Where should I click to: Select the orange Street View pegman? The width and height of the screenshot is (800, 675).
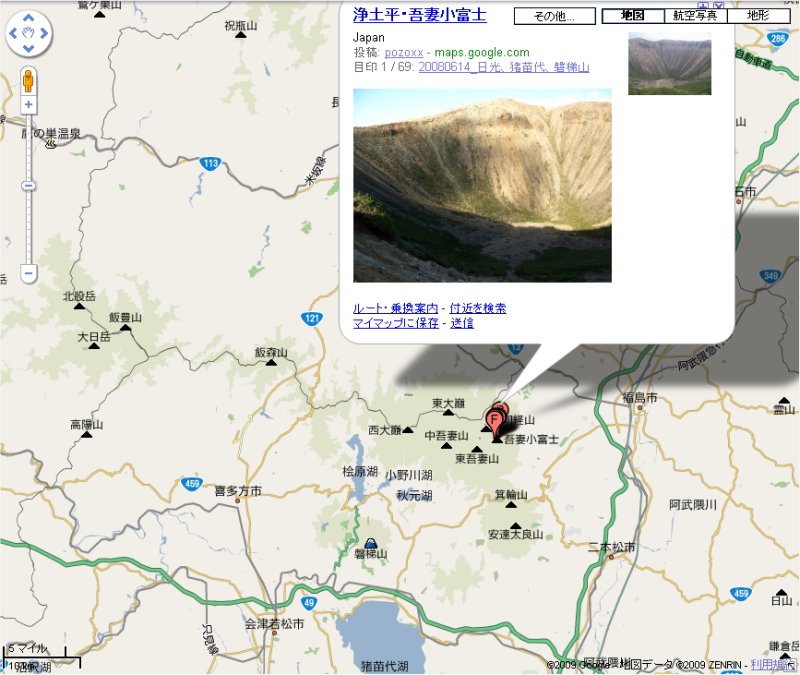click(29, 81)
